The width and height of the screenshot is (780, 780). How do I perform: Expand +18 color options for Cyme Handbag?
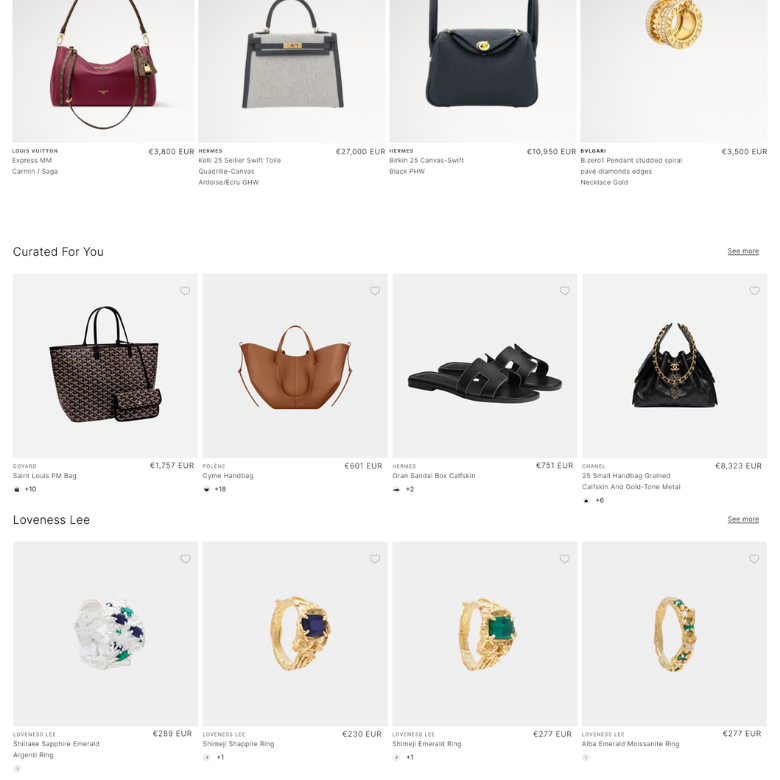point(220,489)
